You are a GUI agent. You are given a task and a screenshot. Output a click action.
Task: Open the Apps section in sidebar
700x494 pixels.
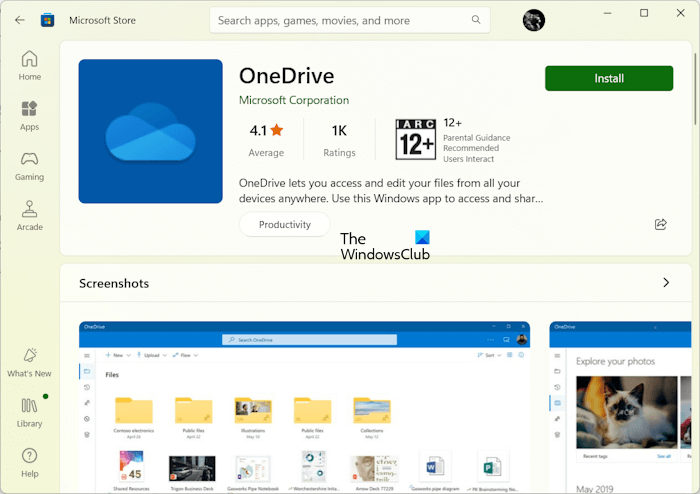[x=29, y=116]
